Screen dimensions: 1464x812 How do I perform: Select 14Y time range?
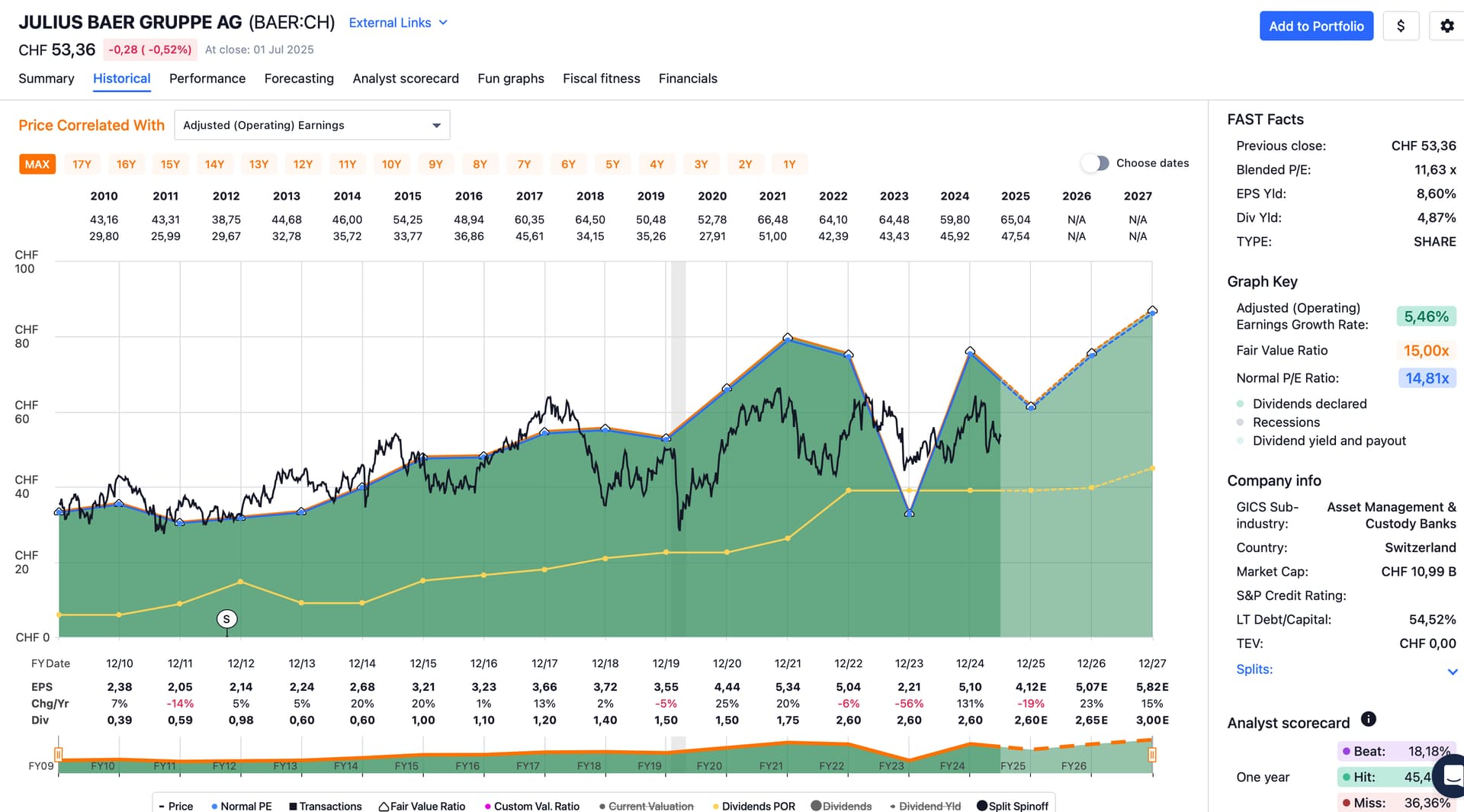click(x=214, y=164)
